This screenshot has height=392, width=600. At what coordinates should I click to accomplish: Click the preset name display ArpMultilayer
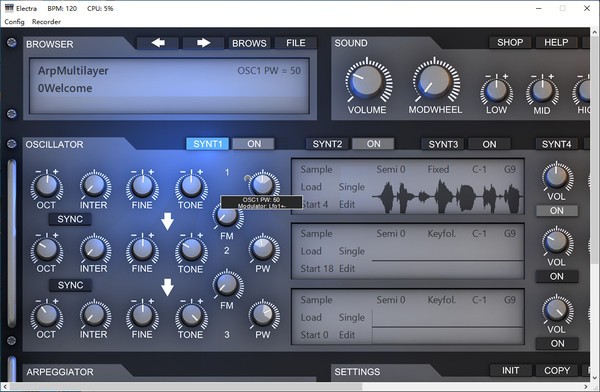(x=73, y=70)
